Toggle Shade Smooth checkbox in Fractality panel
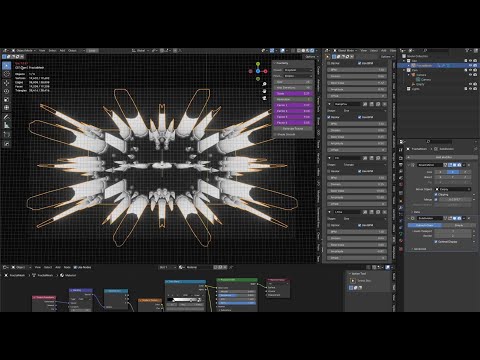The image size is (480, 360). tap(276, 134)
